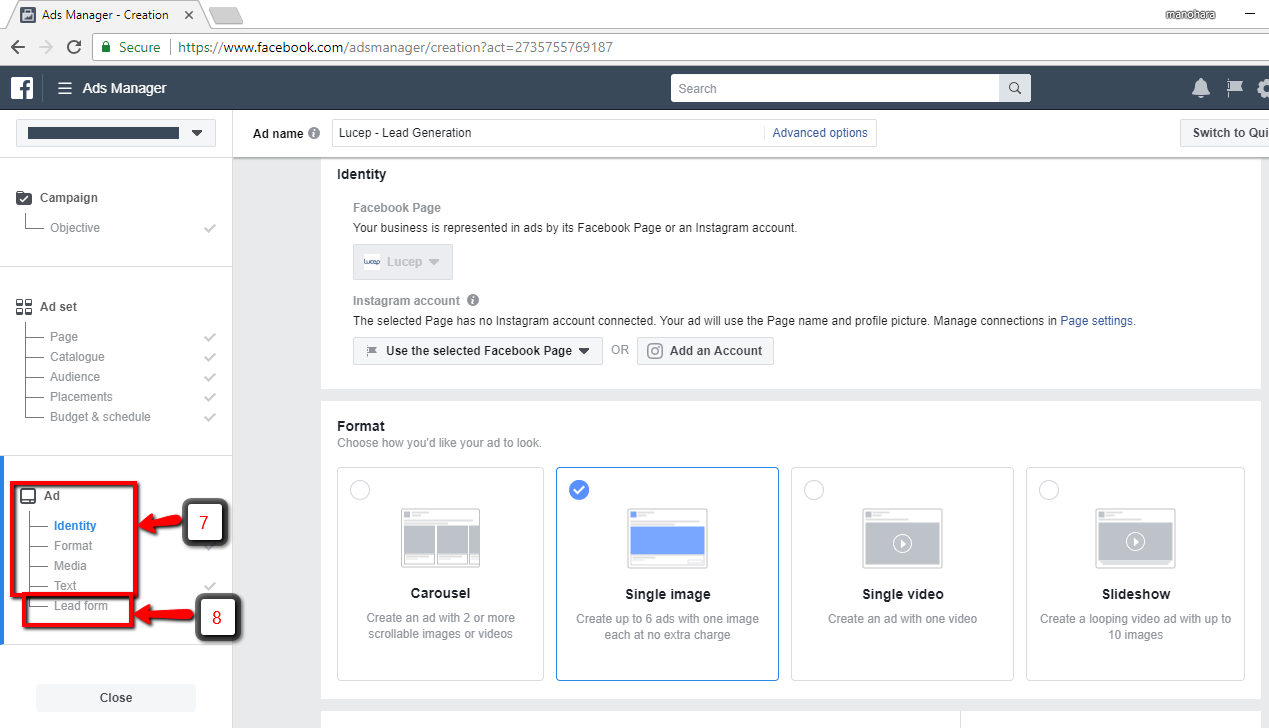Screen dimensions: 1269x728
Task: Expand Use the selected Facebook Page dropdown
Action: pyautogui.click(x=478, y=351)
